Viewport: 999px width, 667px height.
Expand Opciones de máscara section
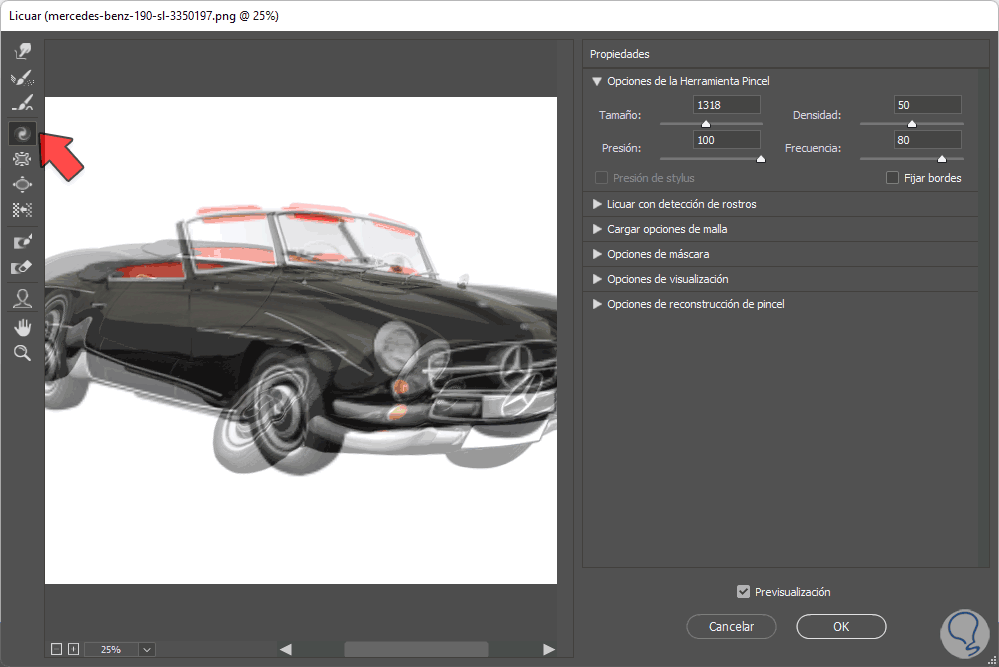(x=597, y=254)
